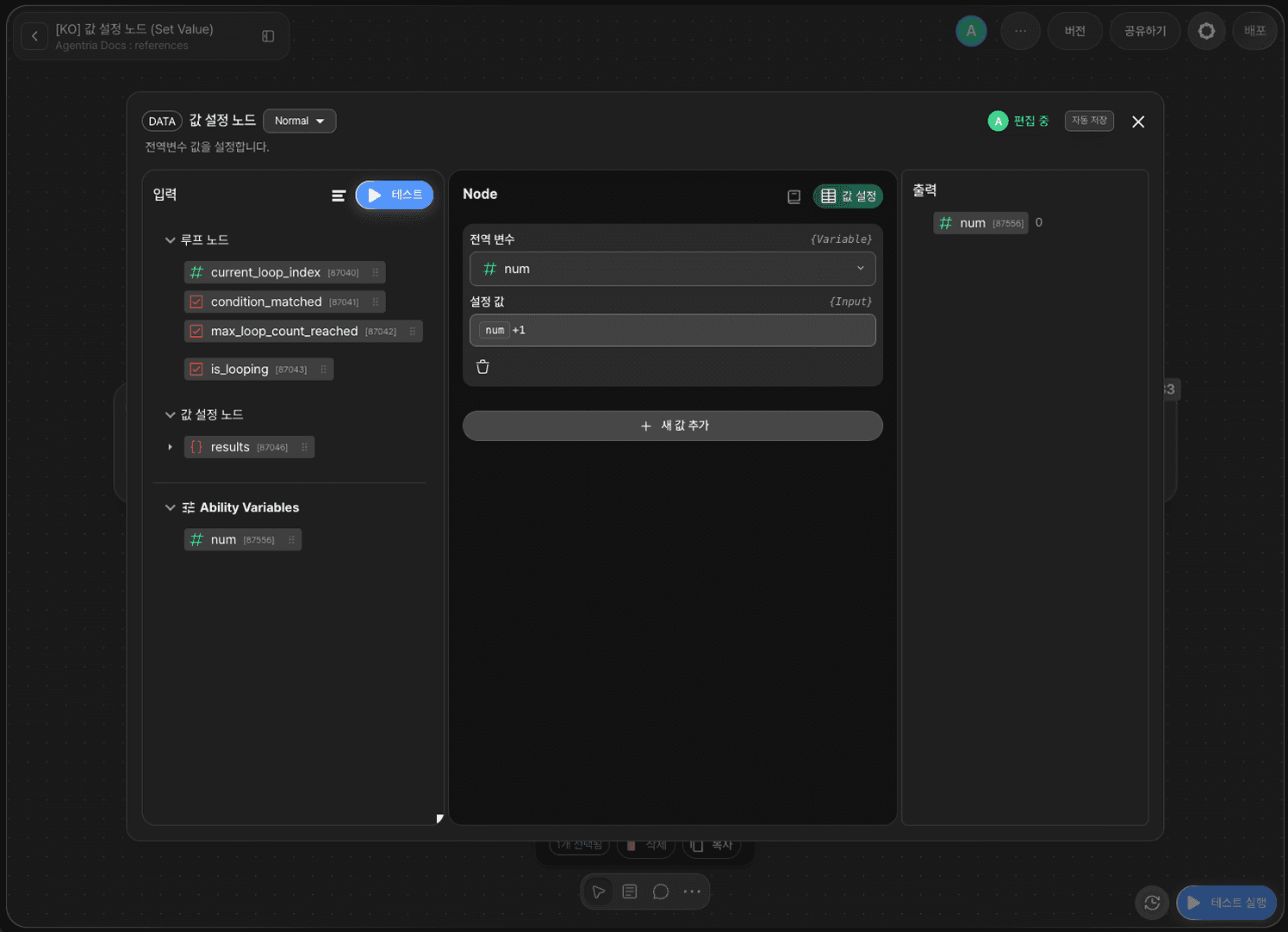
Task: Select the current_loop_index variable
Action: click(284, 272)
